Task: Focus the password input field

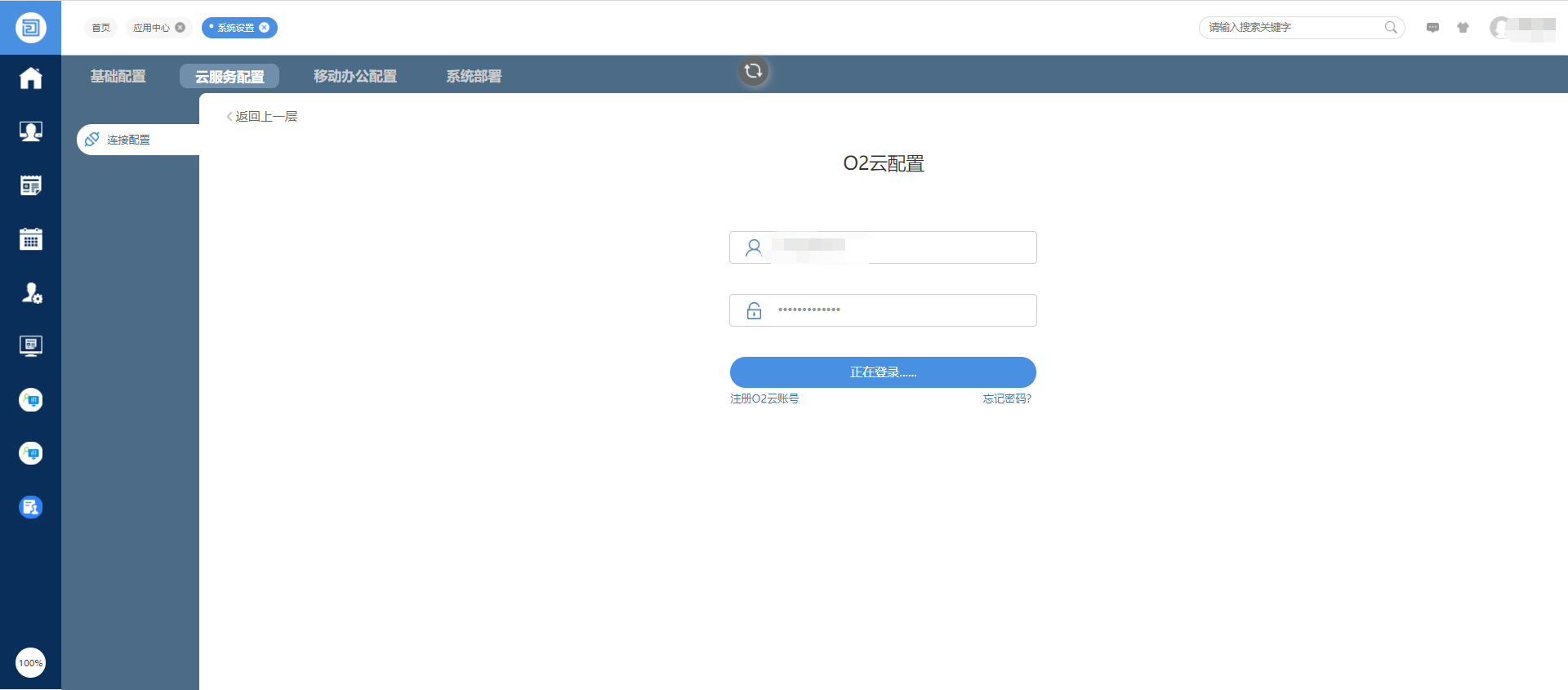Action: click(x=883, y=310)
